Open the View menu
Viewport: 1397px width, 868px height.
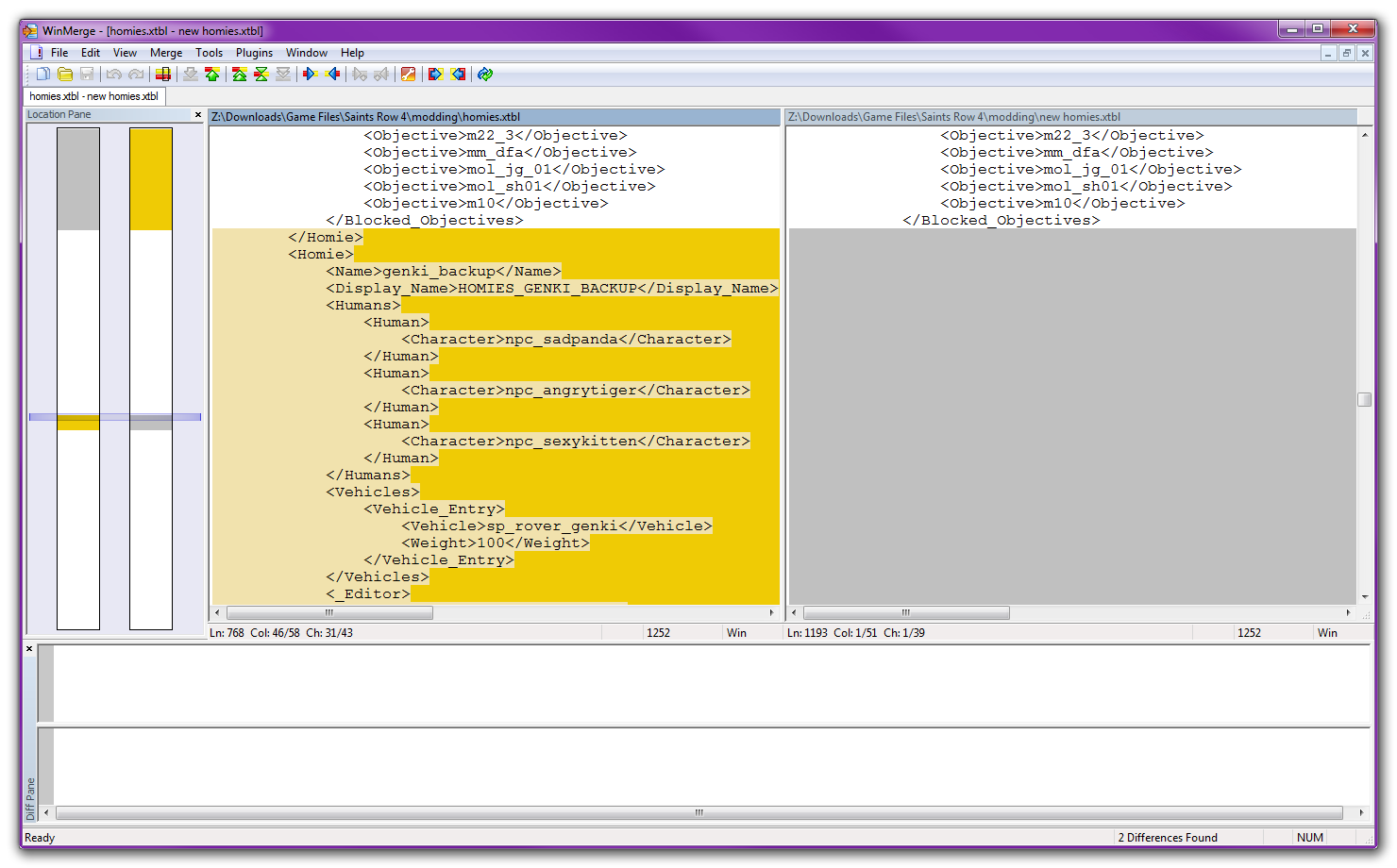(125, 53)
